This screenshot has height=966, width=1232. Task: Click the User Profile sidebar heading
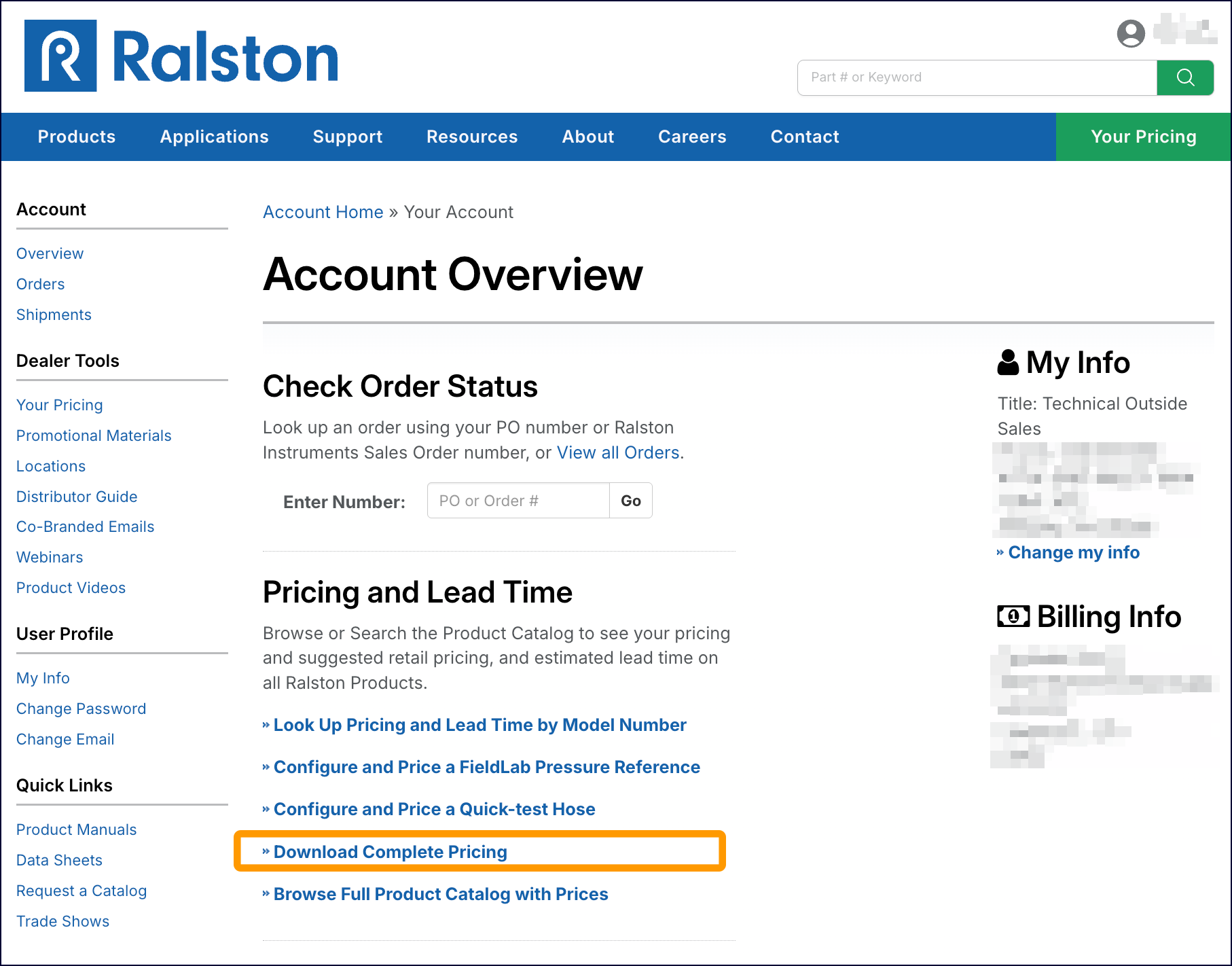[65, 634]
